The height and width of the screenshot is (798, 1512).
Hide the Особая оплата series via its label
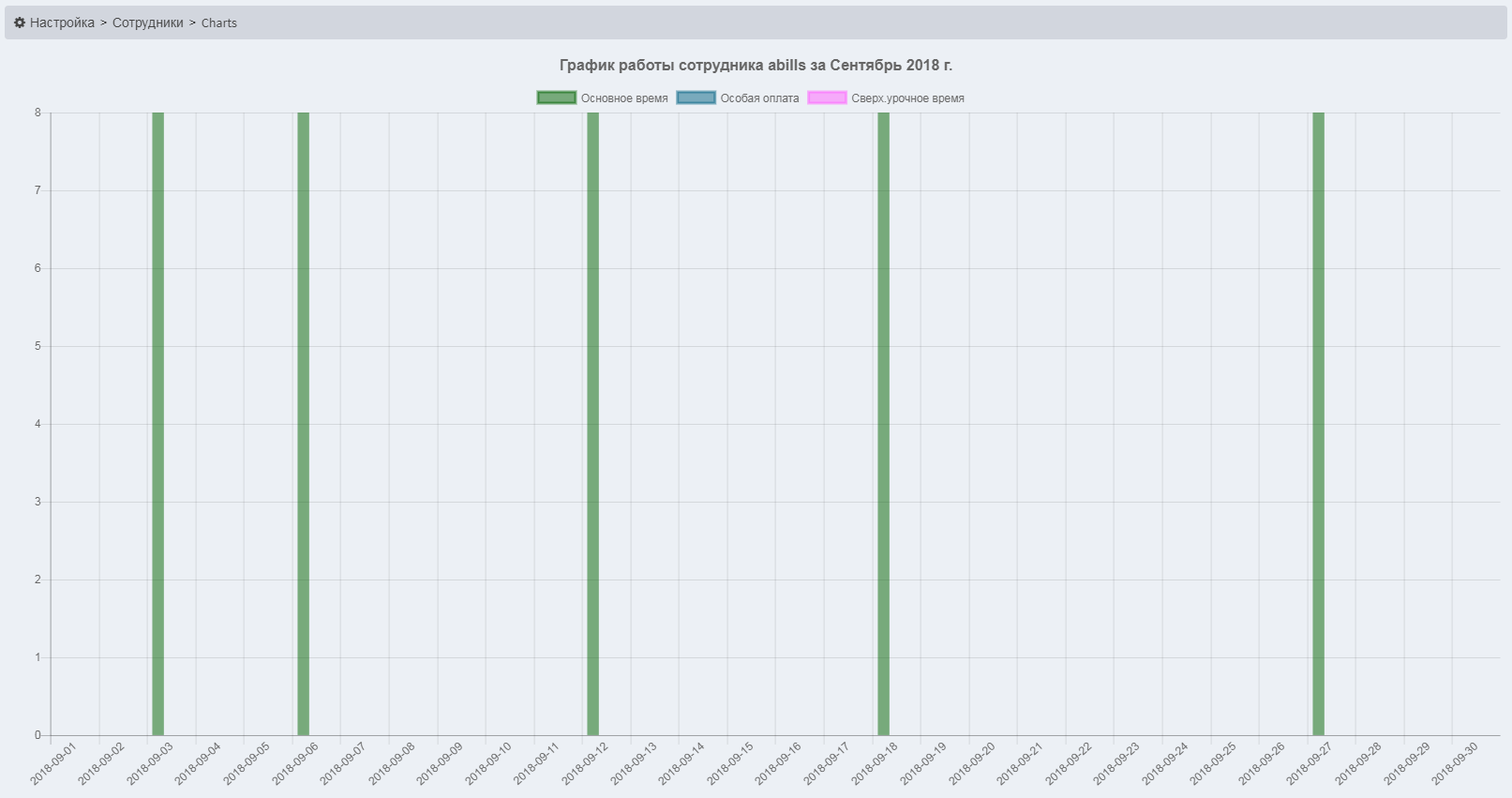pyautogui.click(x=759, y=98)
